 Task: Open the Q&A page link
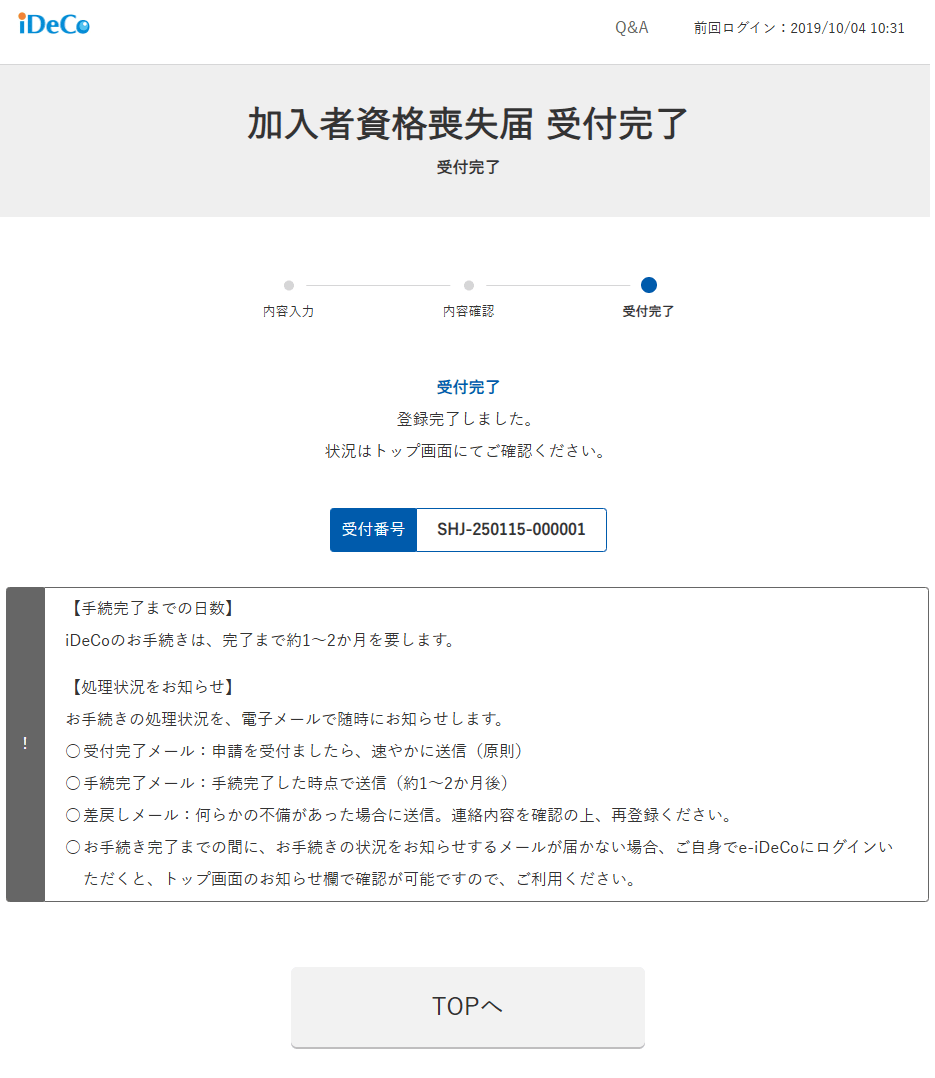coord(631,28)
